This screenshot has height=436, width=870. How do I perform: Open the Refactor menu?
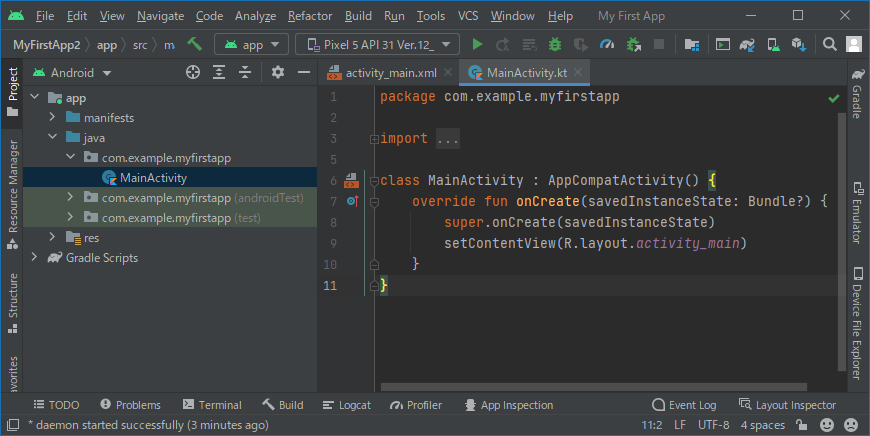click(310, 16)
